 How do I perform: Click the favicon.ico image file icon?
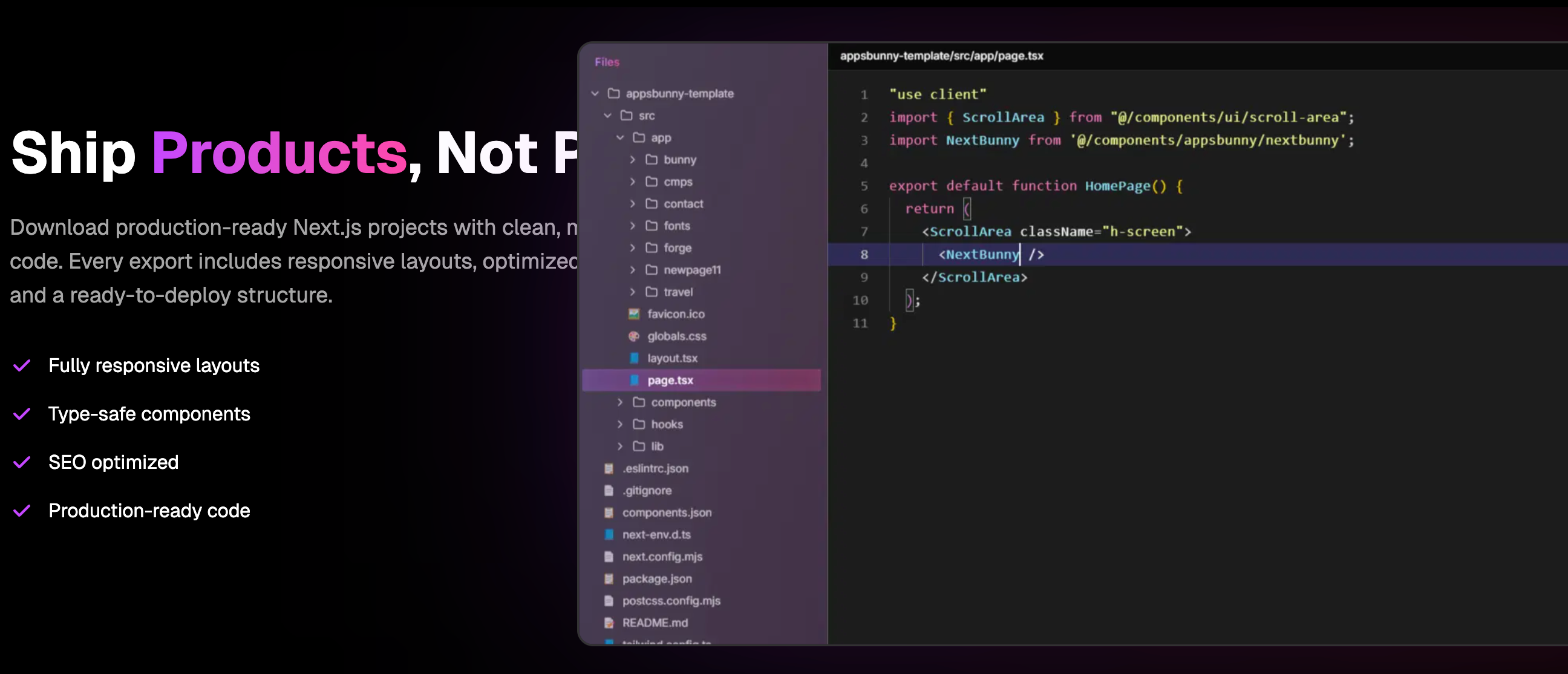tap(633, 313)
